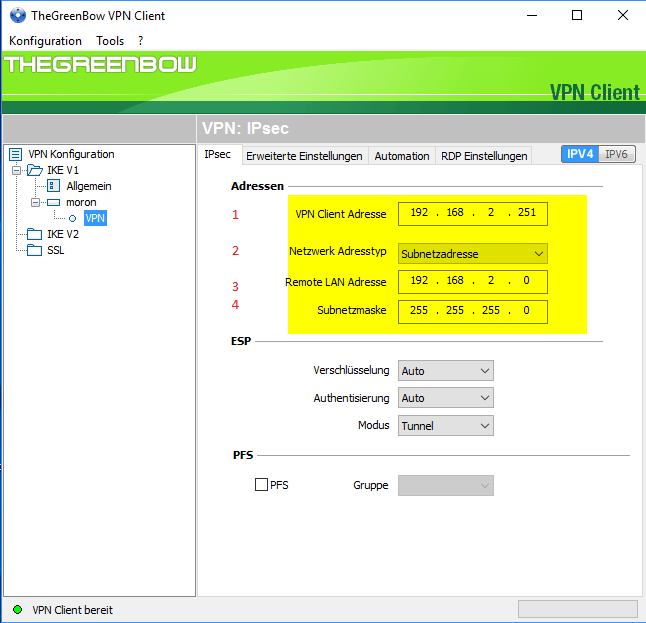This screenshot has width=646, height=623.
Task: Switch to Erweiterte Einstellungen tab
Action: (x=304, y=156)
